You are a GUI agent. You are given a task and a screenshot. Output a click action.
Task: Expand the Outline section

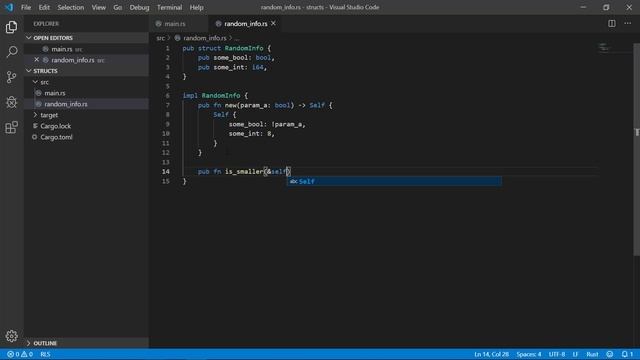coord(29,343)
